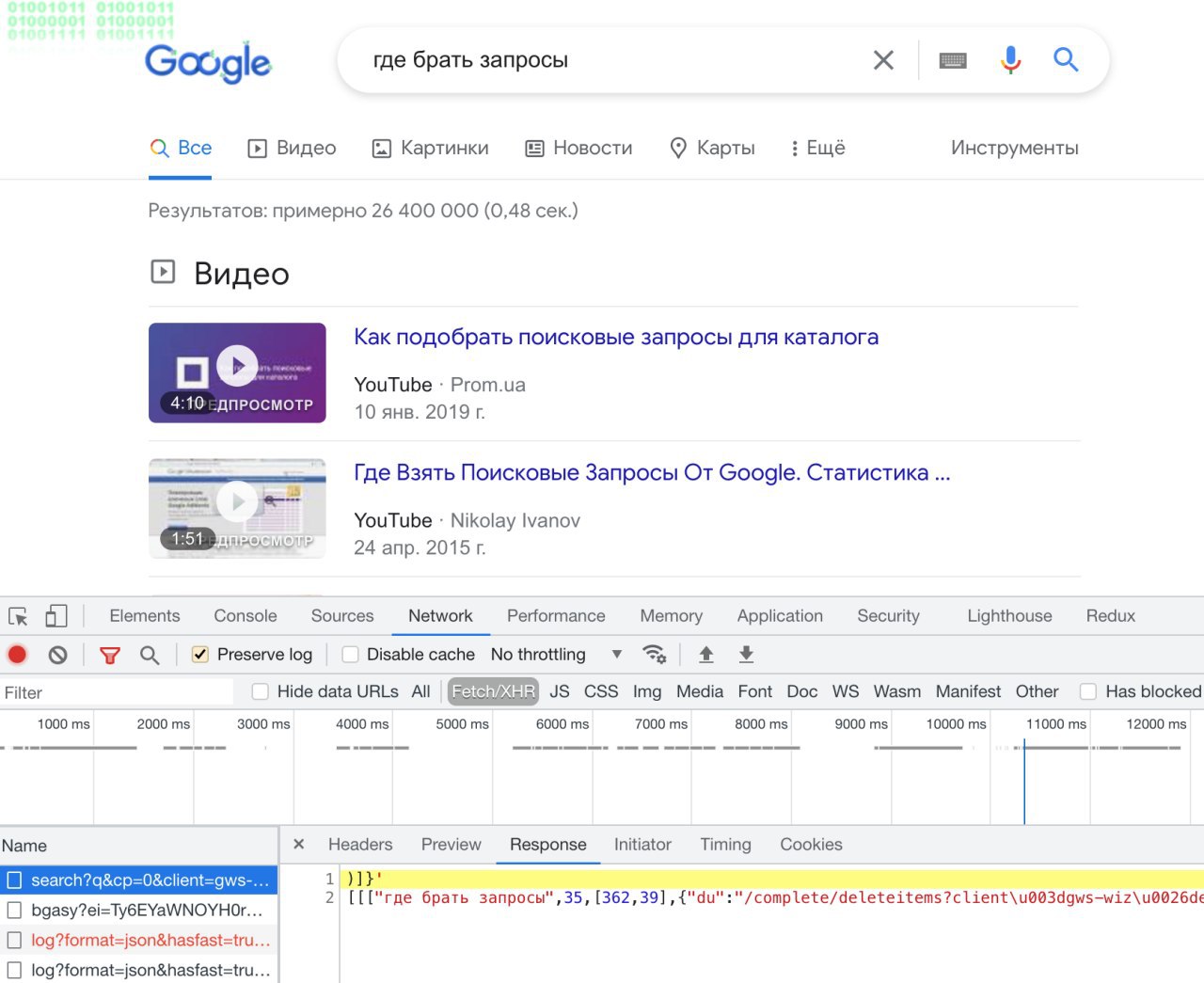The width and height of the screenshot is (1204, 983).
Task: Export HAR file download arrow icon
Action: coord(746,654)
